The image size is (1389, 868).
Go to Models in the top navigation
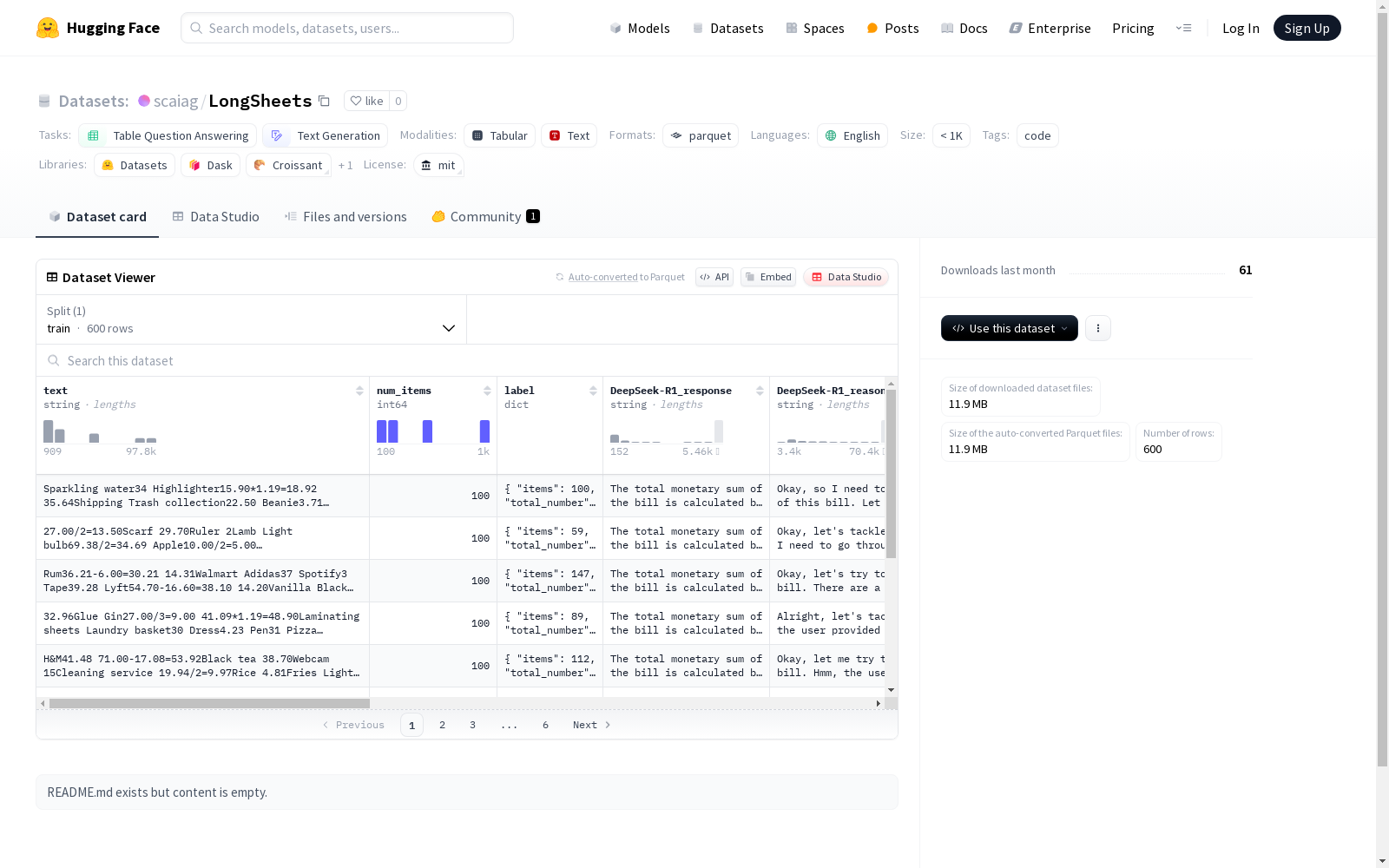point(640,28)
